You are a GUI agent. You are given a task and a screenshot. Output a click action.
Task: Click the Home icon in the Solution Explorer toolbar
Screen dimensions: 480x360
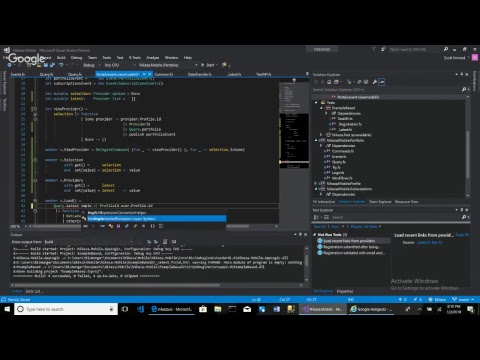[329, 82]
